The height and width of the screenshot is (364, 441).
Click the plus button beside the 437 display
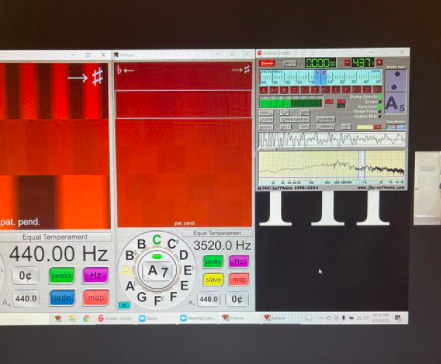click(379, 62)
